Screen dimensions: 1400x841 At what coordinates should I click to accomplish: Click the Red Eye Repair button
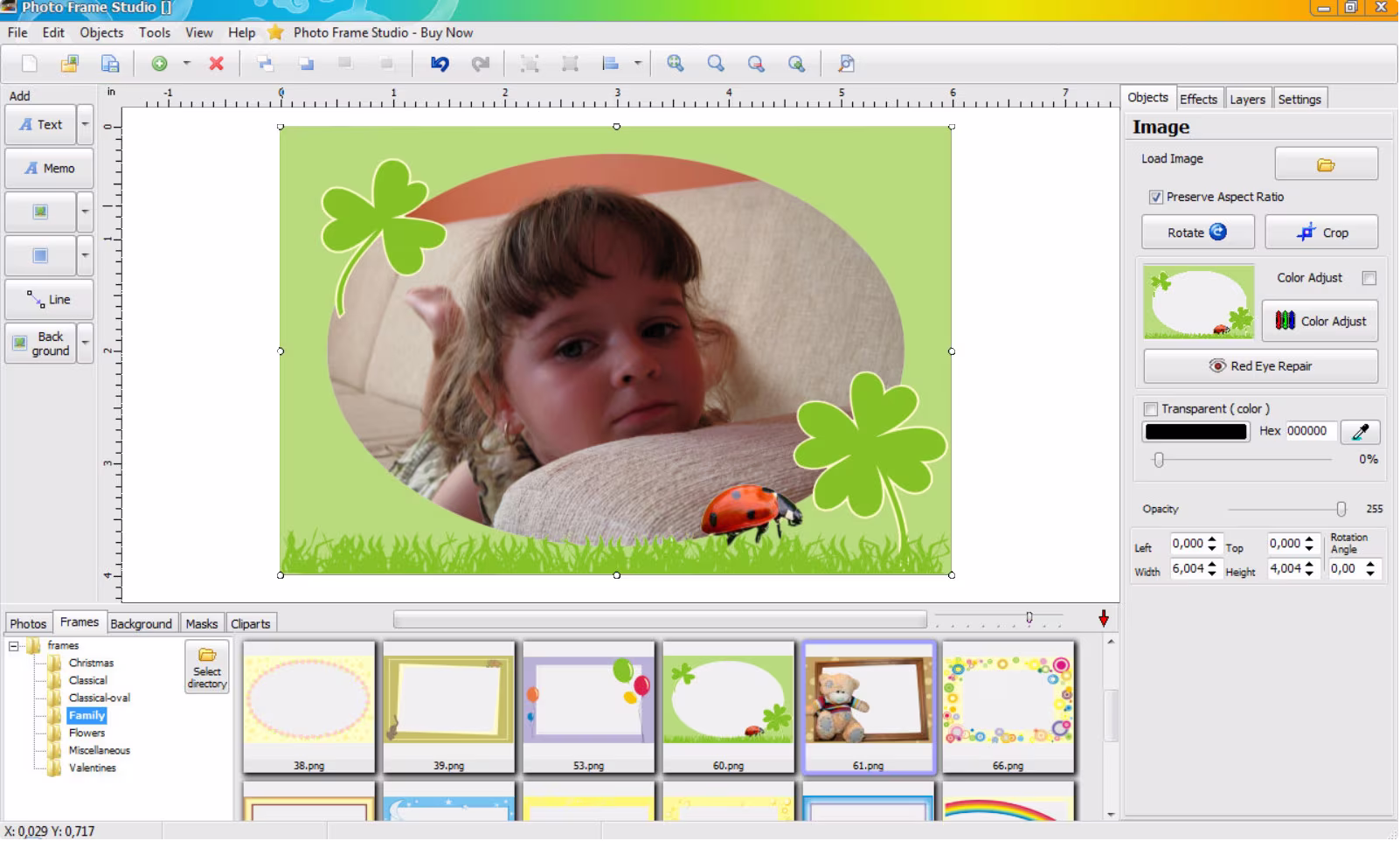click(1260, 366)
